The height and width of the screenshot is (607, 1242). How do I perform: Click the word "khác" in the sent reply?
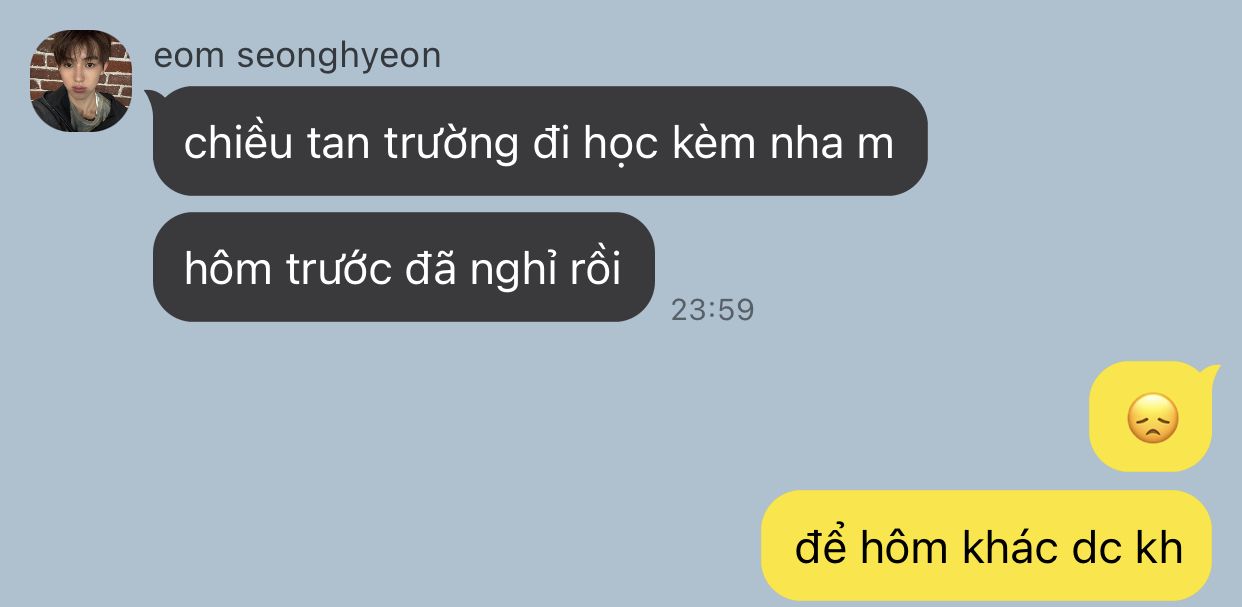(x=1001, y=547)
